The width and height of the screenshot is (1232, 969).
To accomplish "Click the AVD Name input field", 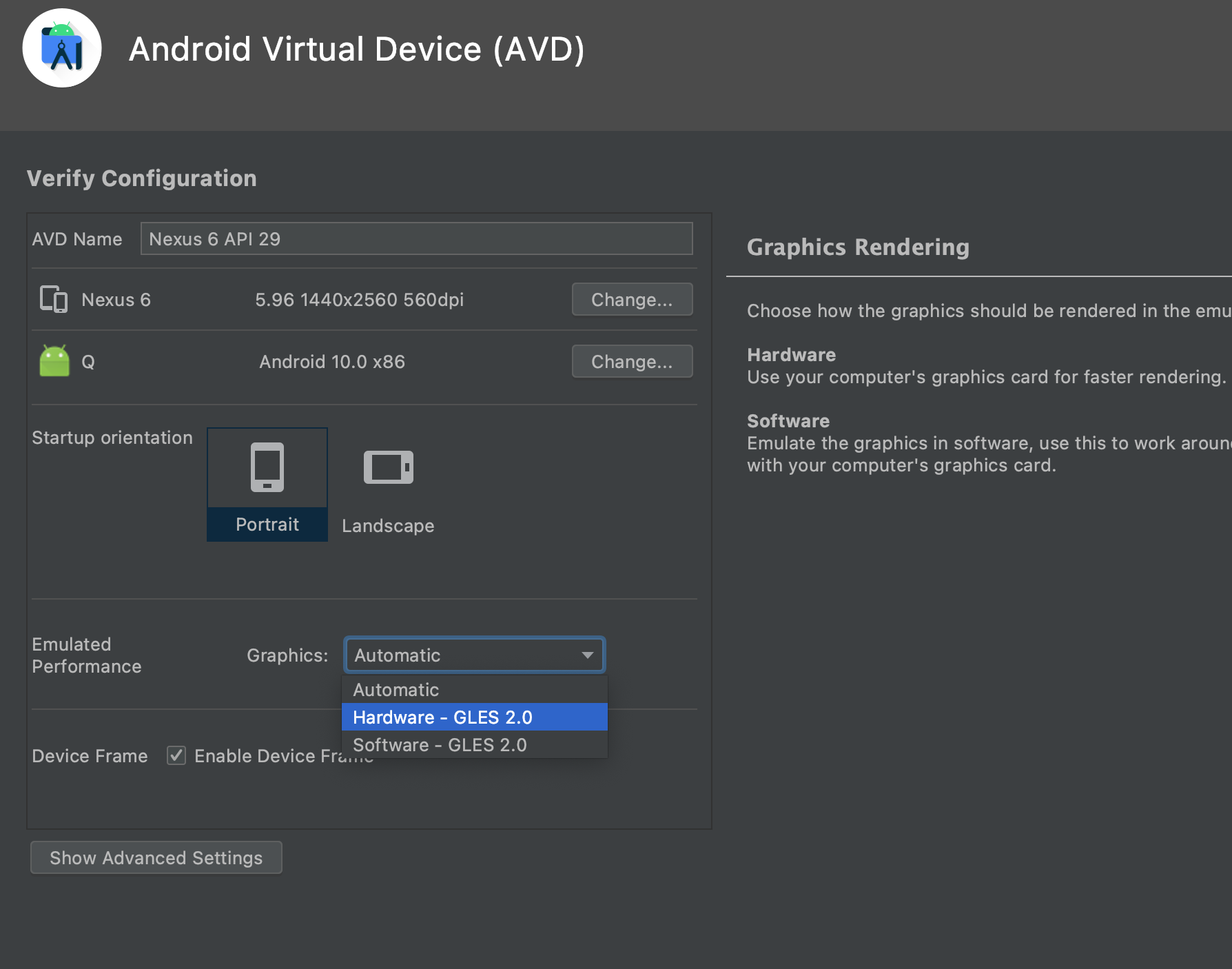I will click(x=417, y=238).
